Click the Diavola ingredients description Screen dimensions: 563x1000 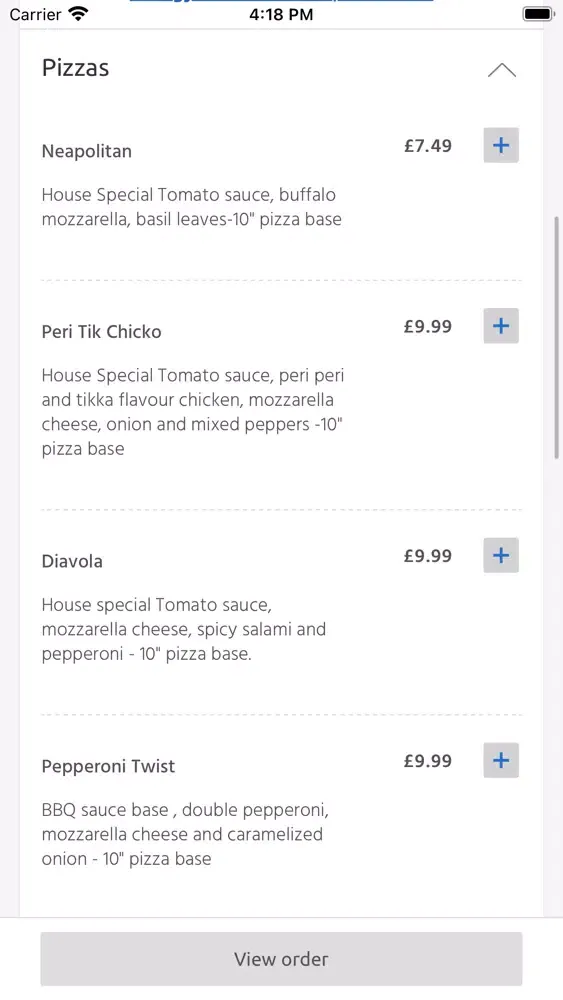point(184,629)
